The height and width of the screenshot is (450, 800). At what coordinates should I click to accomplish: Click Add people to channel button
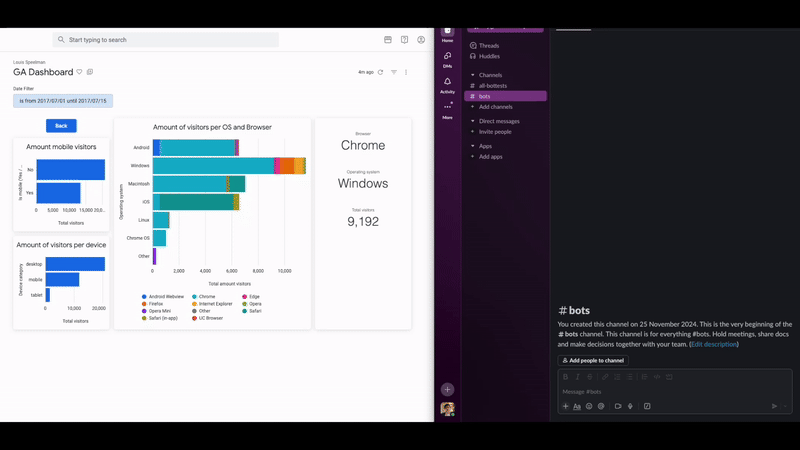(x=593, y=360)
